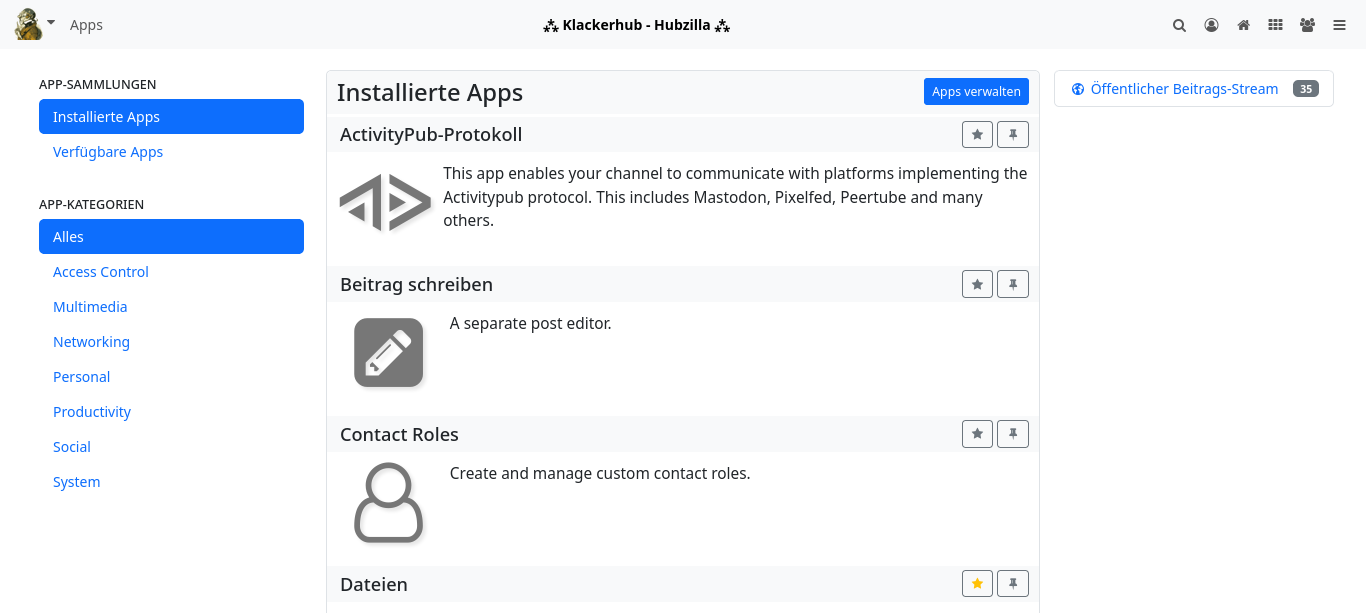Viewport: 1366px width, 613px height.
Task: Open the hamburger menu in the navbar
Action: tap(1339, 25)
